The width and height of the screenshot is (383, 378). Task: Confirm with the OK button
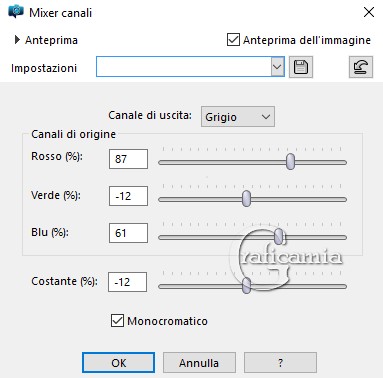(118, 362)
